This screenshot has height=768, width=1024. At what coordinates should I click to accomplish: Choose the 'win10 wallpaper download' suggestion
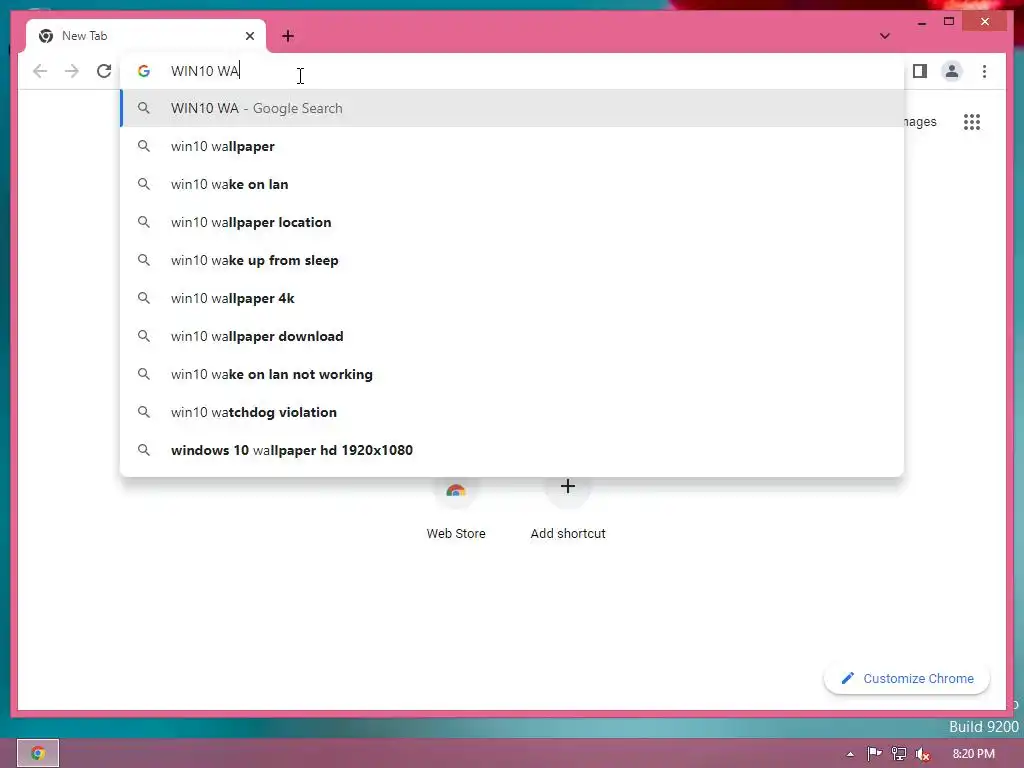(512, 336)
